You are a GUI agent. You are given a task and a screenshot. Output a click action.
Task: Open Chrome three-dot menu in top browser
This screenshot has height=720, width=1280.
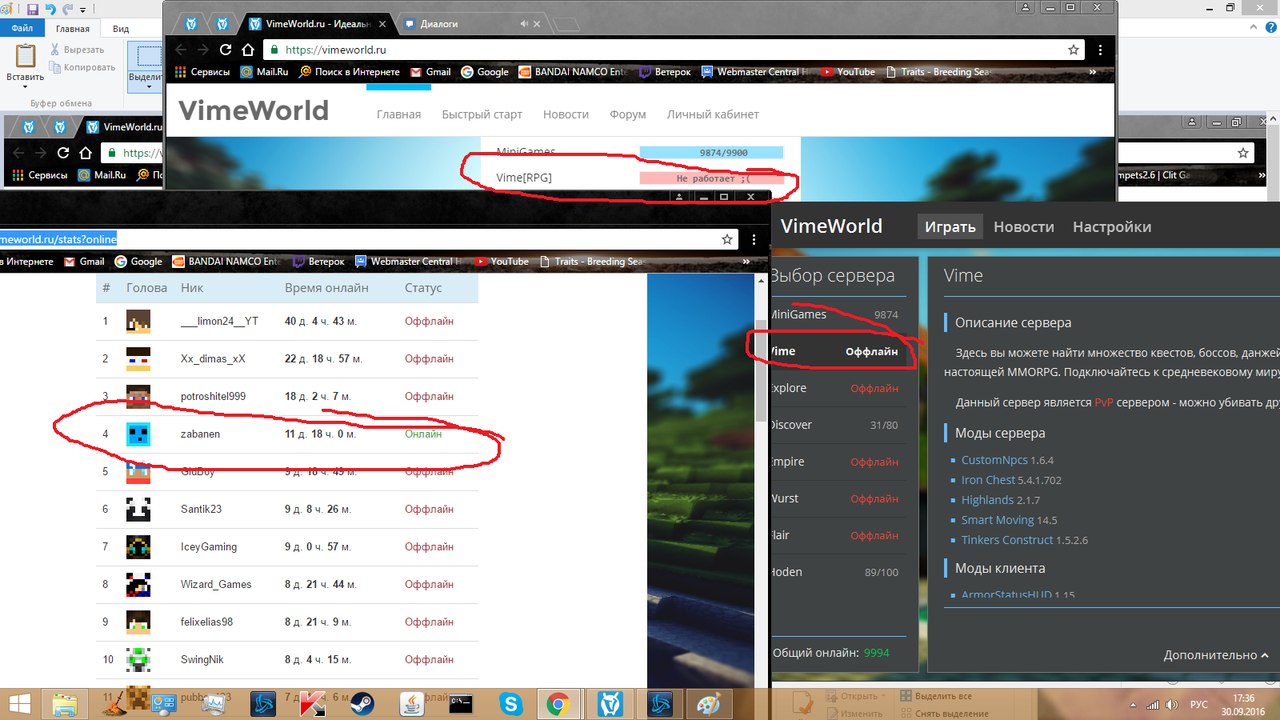[x=1101, y=49]
